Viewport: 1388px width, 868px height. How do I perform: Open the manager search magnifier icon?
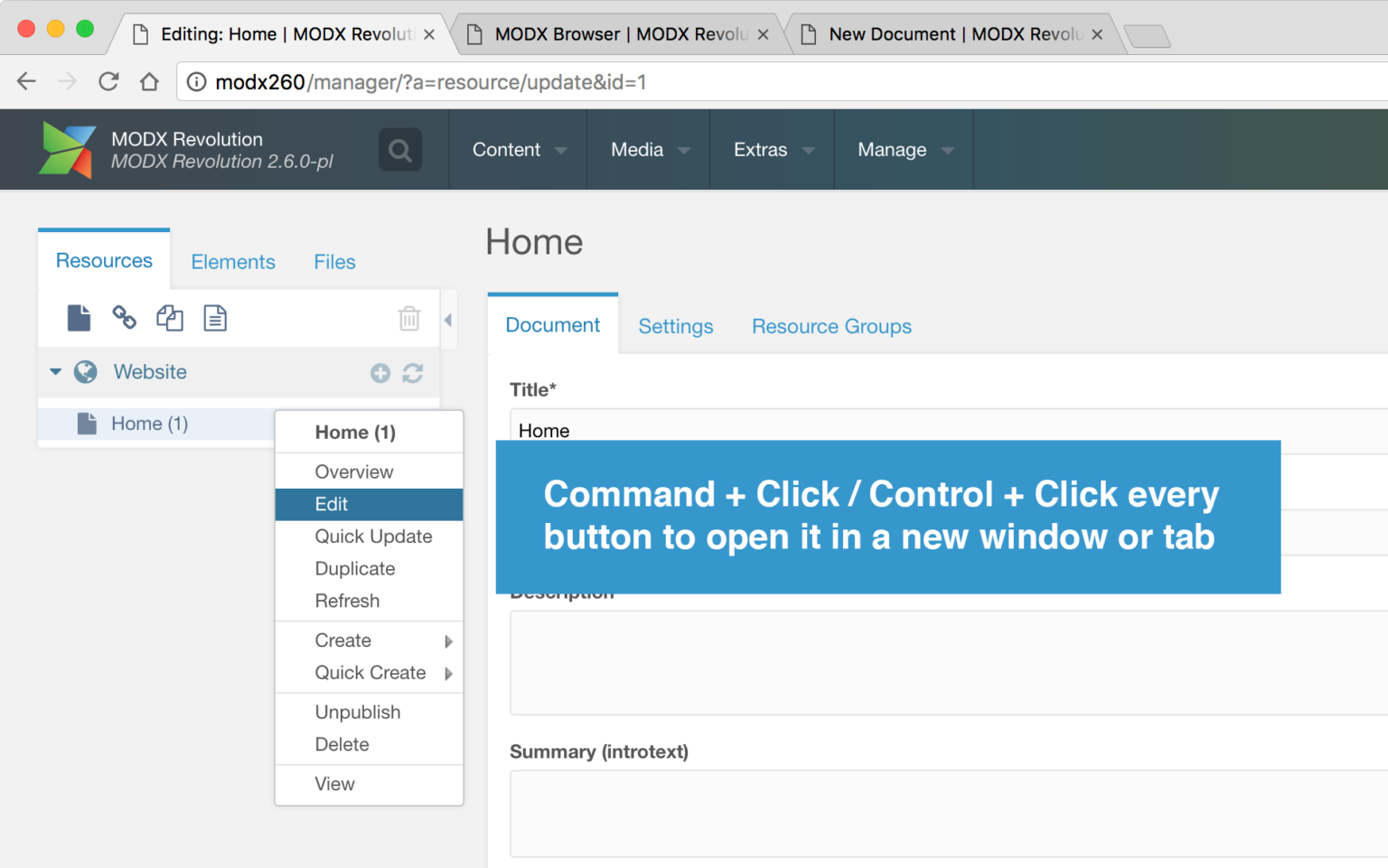tap(400, 150)
